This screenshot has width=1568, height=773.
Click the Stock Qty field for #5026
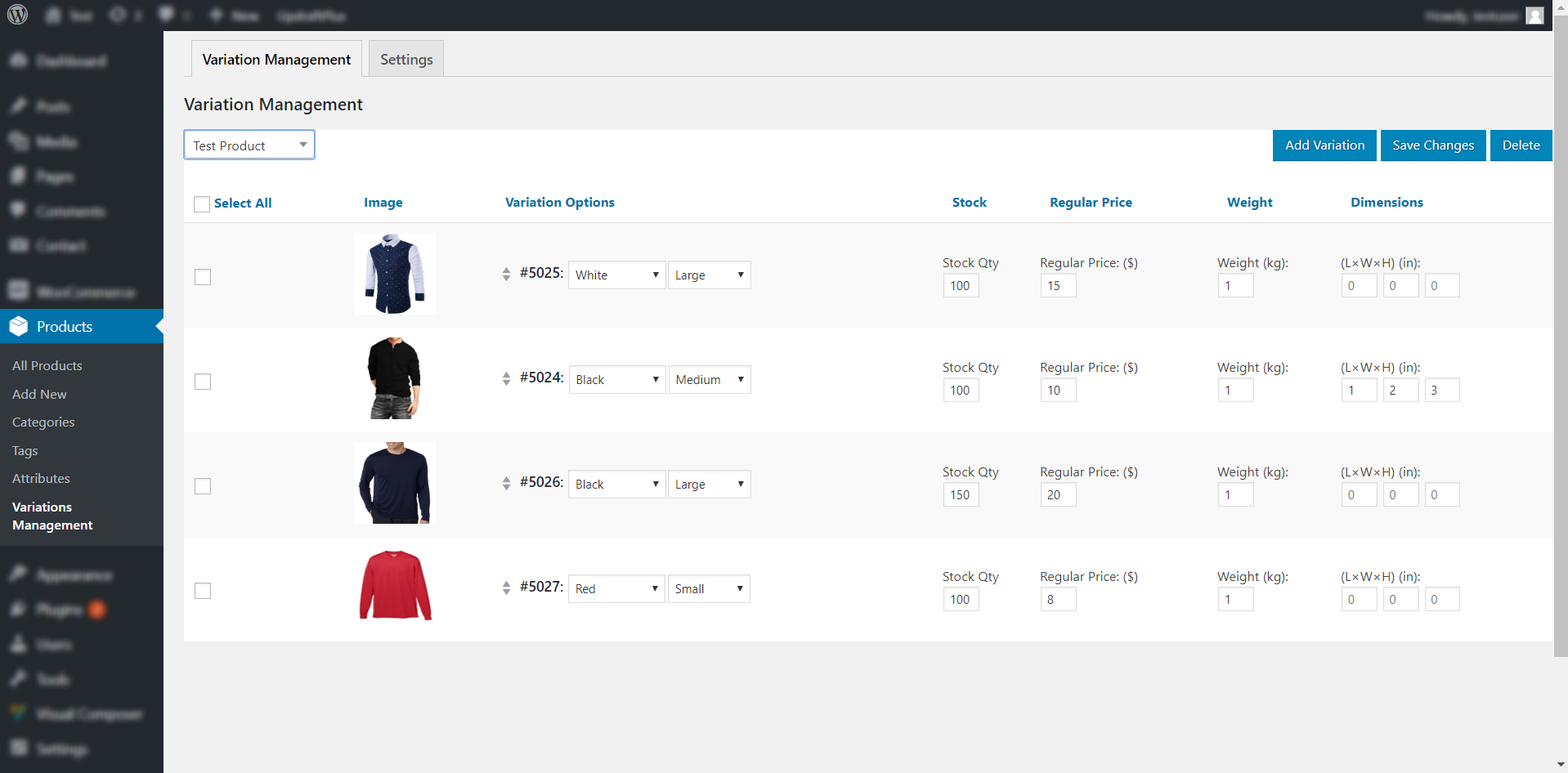coord(960,495)
